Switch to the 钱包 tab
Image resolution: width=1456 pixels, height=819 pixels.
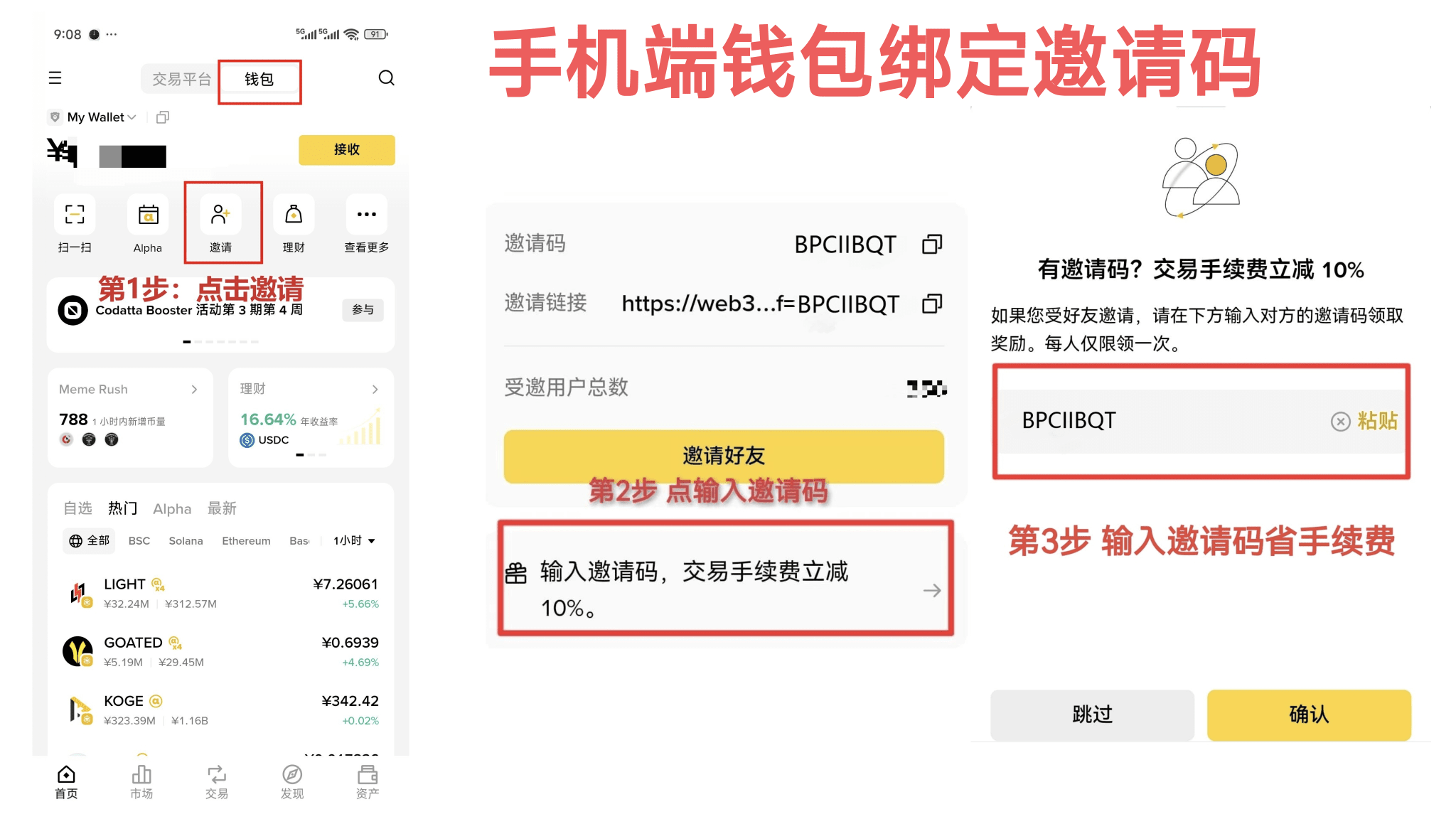259,80
